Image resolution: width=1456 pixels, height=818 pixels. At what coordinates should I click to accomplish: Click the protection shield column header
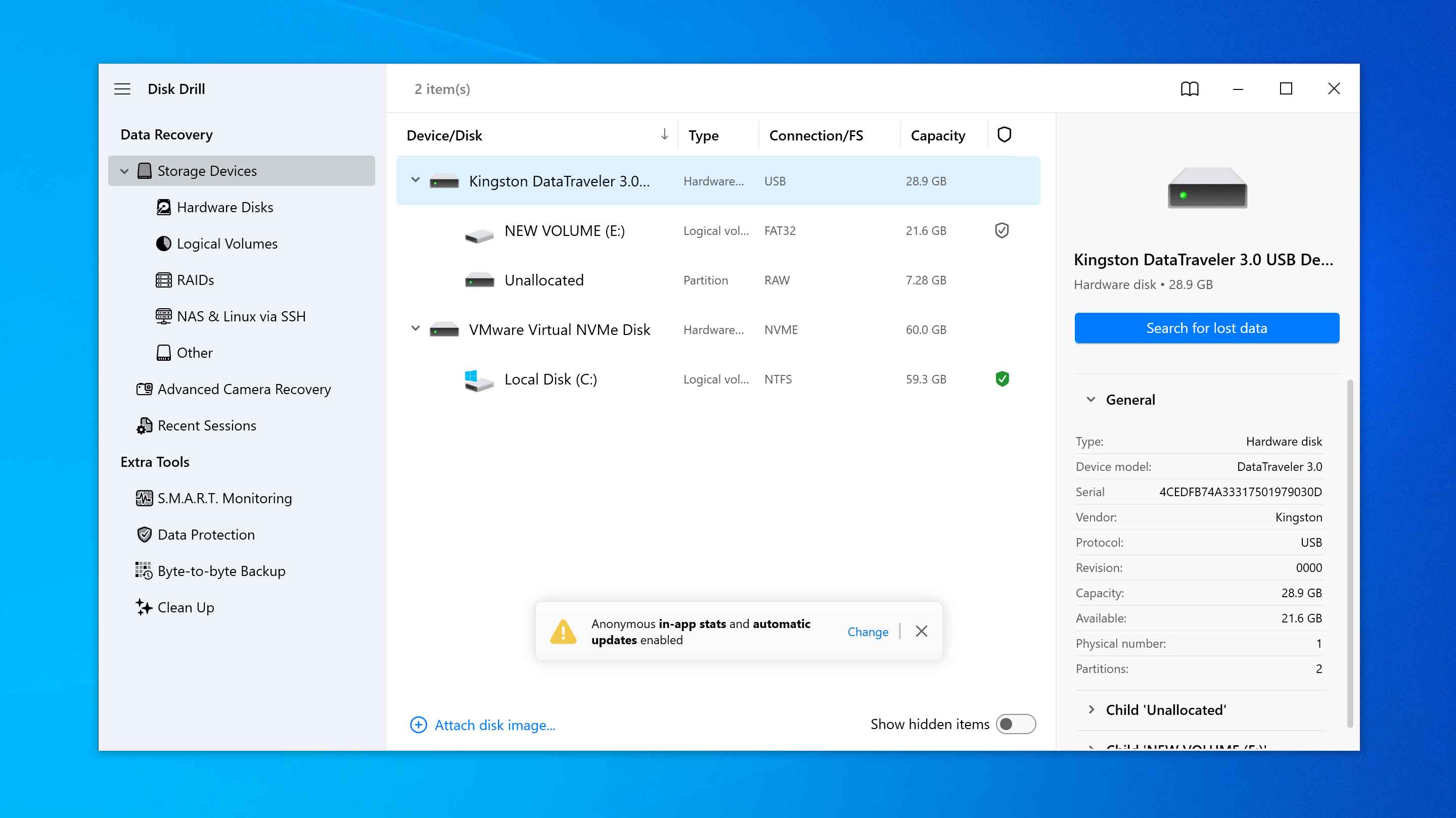[x=1004, y=135]
